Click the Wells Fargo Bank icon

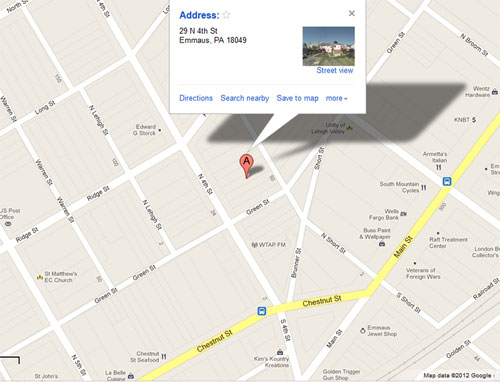(403, 214)
